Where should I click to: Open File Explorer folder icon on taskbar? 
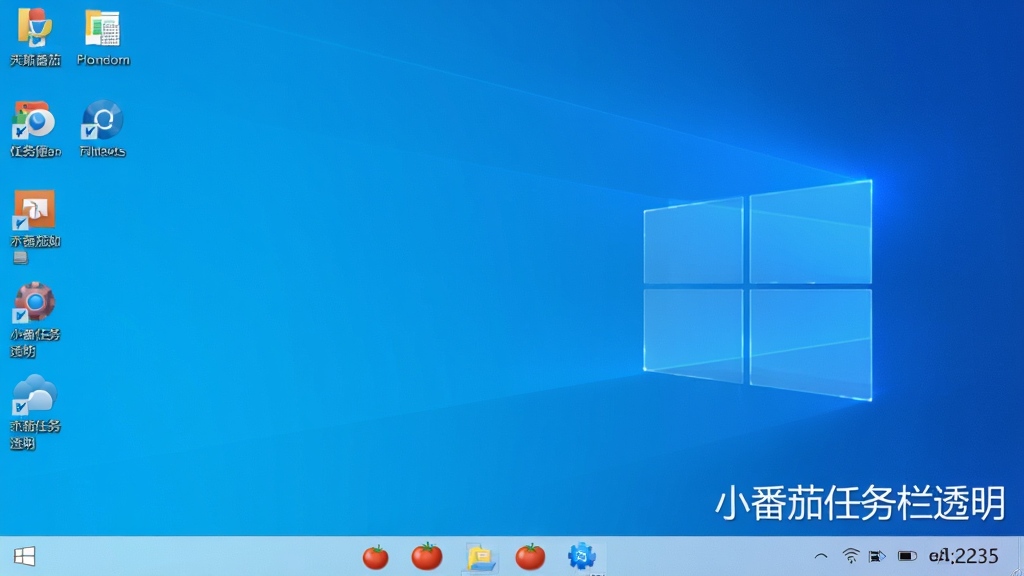(480, 558)
